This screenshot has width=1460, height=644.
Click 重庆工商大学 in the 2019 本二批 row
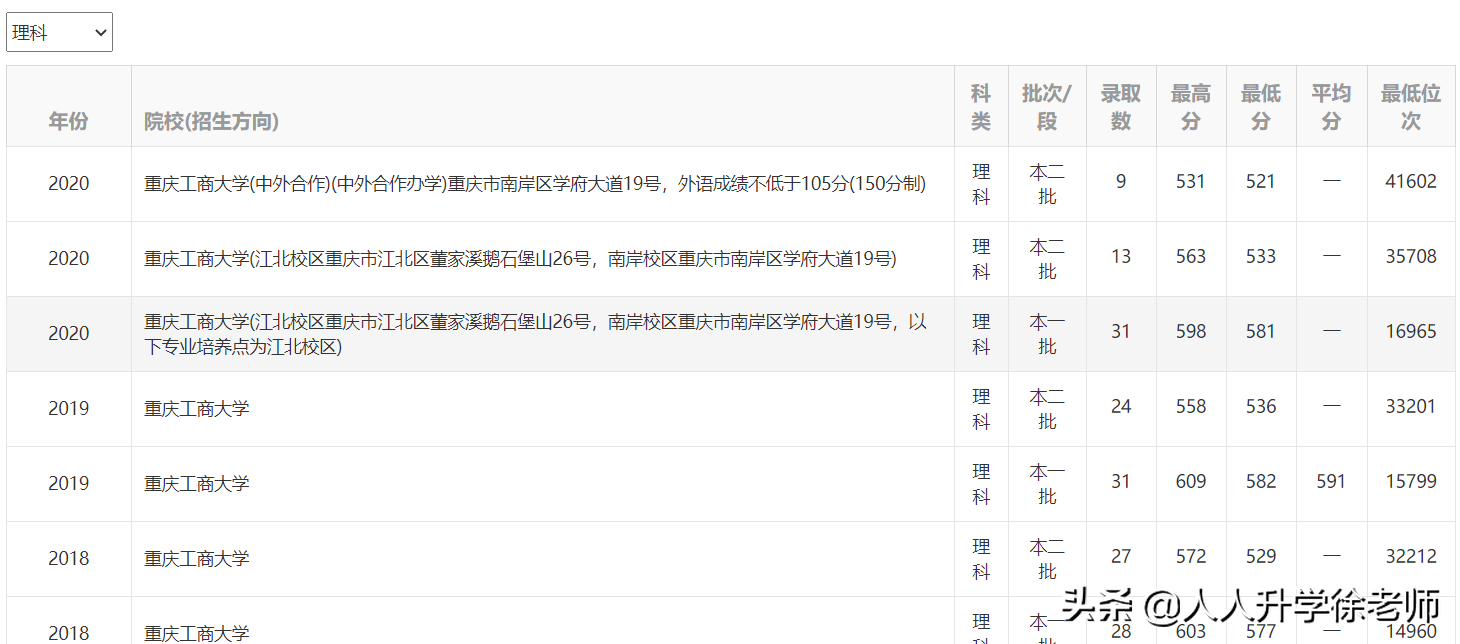pos(197,409)
